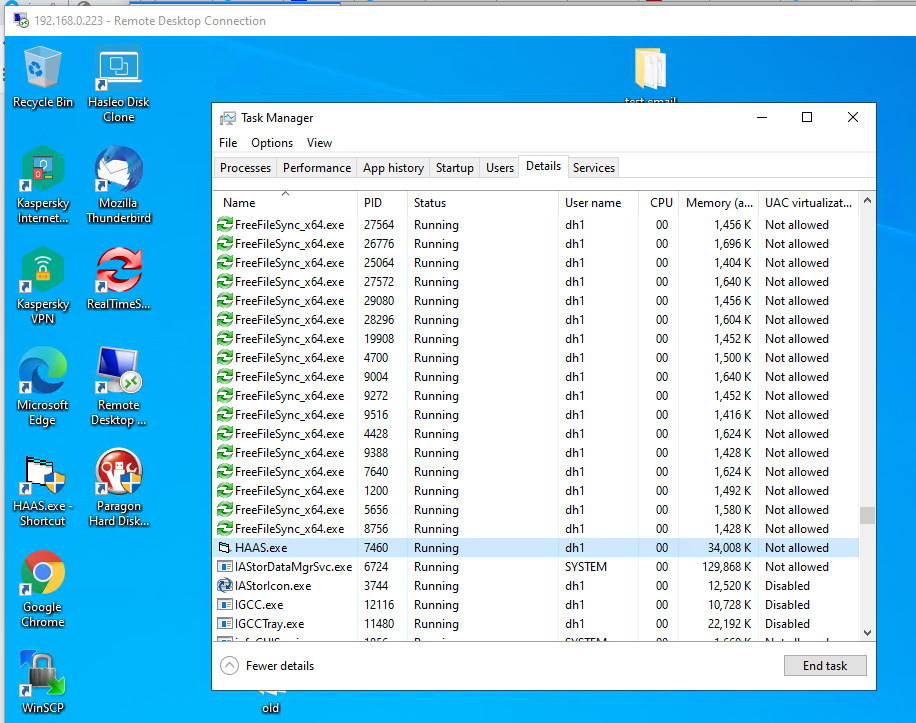Switch to the Startup tab
The height and width of the screenshot is (723, 916).
point(454,168)
